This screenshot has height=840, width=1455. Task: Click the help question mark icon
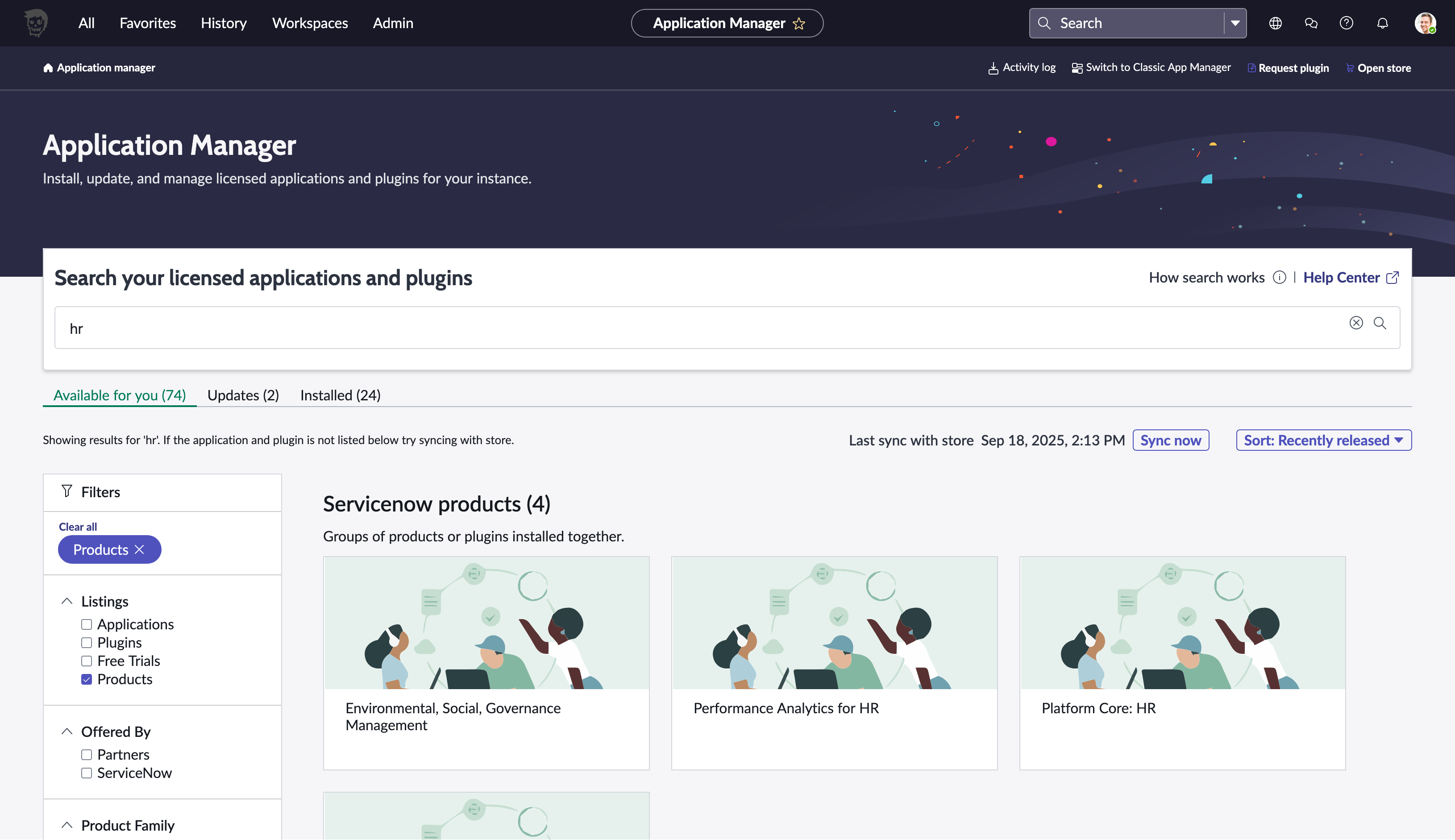1346,23
